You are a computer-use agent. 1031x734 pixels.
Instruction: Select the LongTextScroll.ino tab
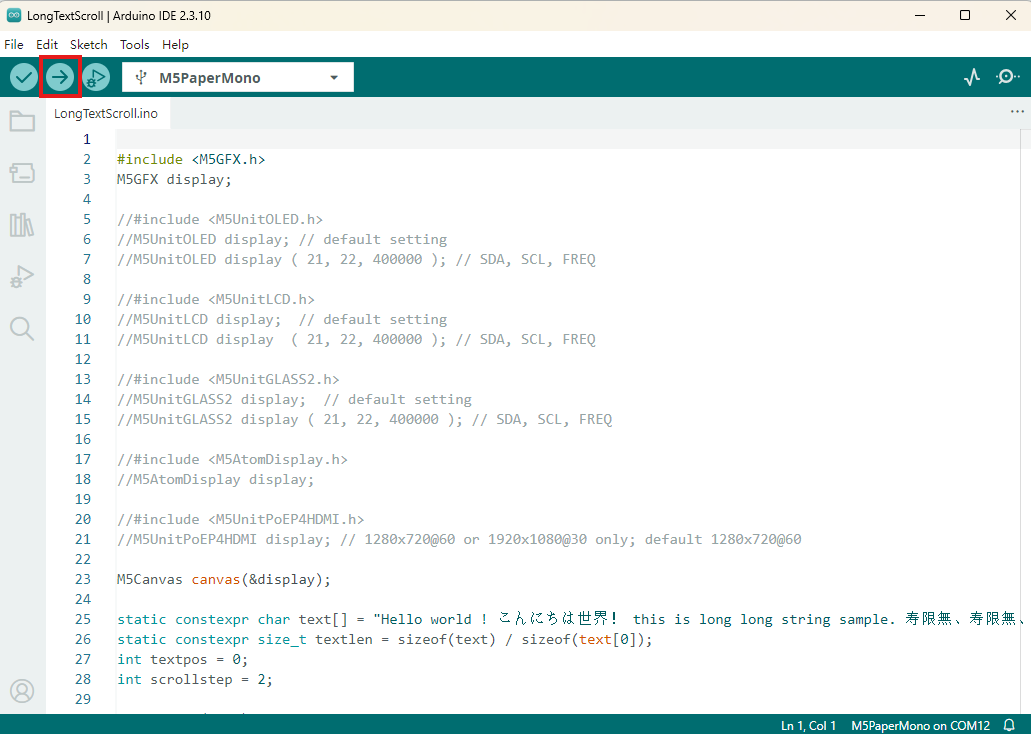[106, 113]
